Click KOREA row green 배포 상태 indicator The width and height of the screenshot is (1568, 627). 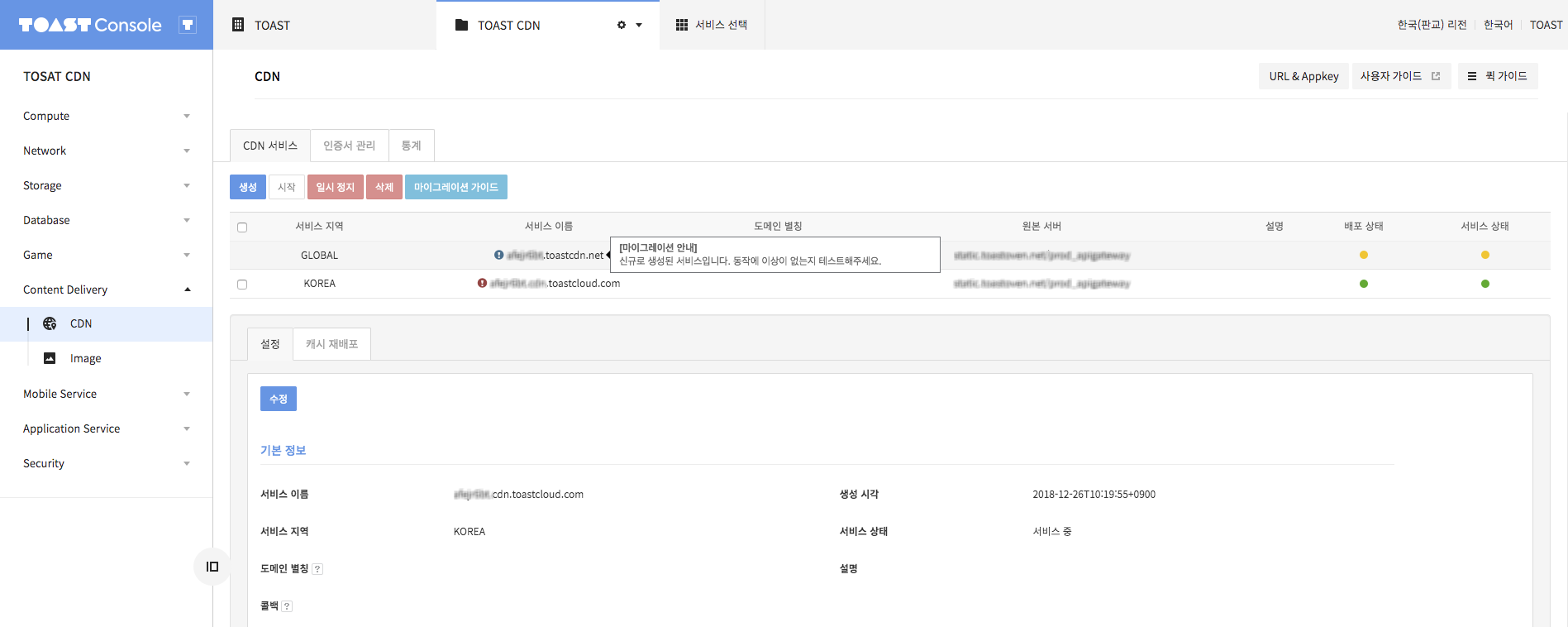(1364, 284)
